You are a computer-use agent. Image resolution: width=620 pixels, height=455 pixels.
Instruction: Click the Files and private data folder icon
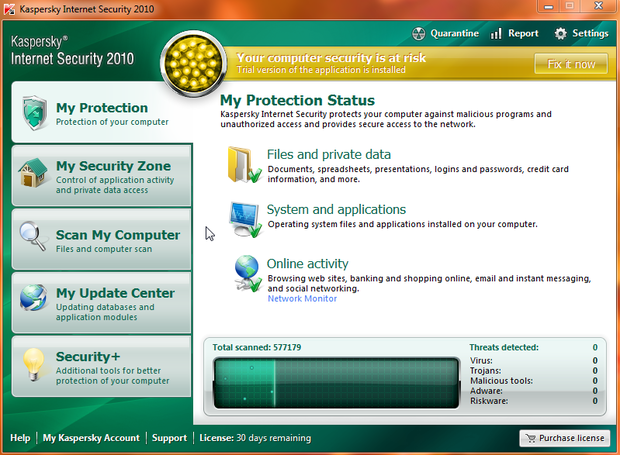point(244,165)
